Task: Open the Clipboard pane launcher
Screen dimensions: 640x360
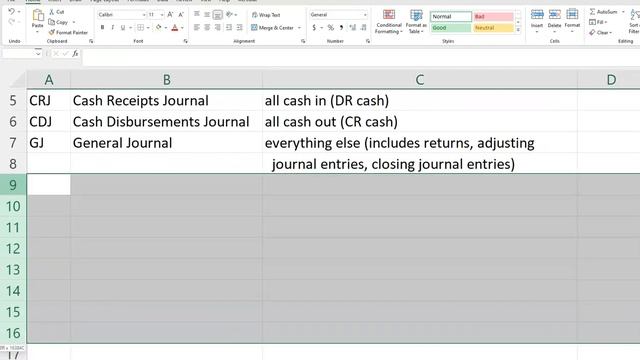Action: point(91,41)
